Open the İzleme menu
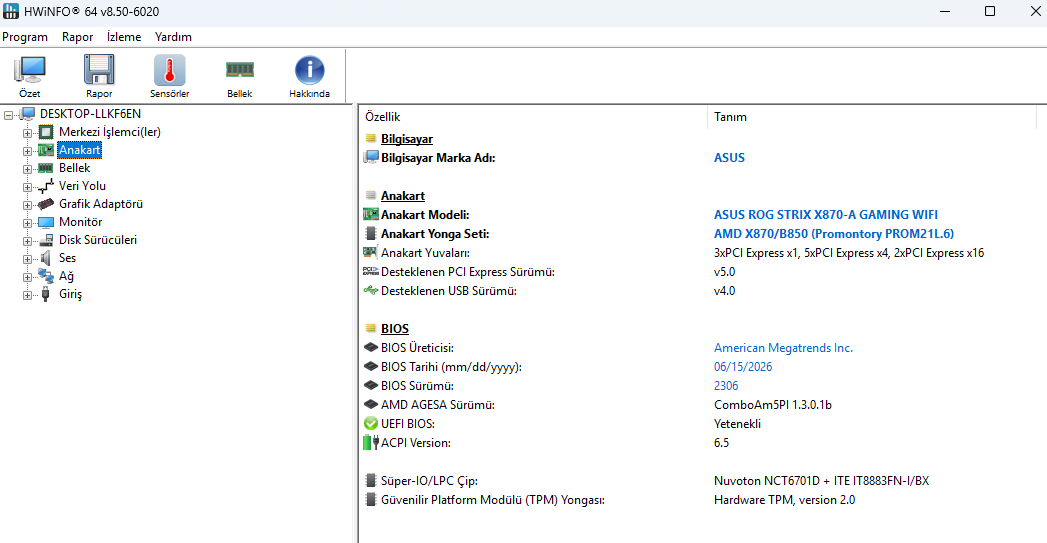Image resolution: width=1047 pixels, height=543 pixels. point(124,37)
